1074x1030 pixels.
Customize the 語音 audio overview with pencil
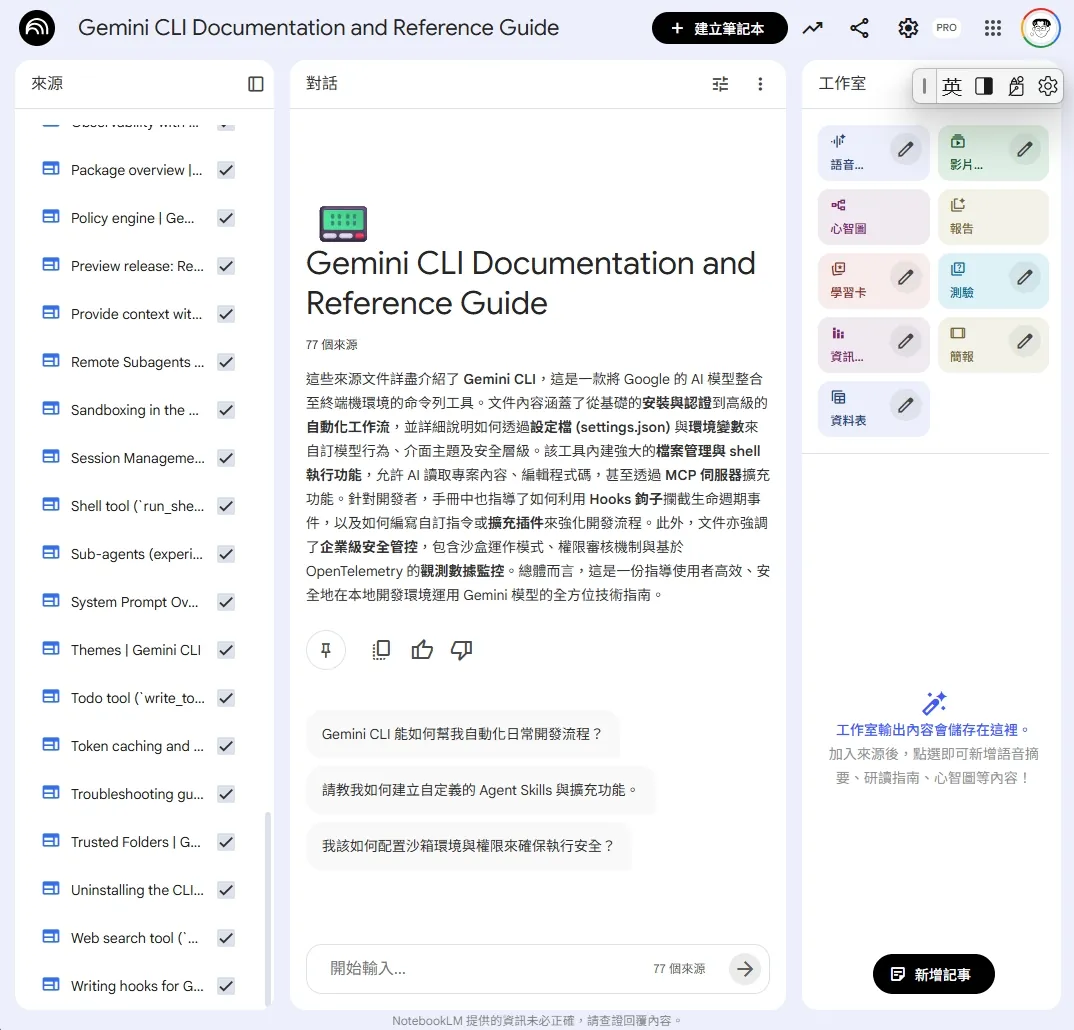[x=905, y=149]
